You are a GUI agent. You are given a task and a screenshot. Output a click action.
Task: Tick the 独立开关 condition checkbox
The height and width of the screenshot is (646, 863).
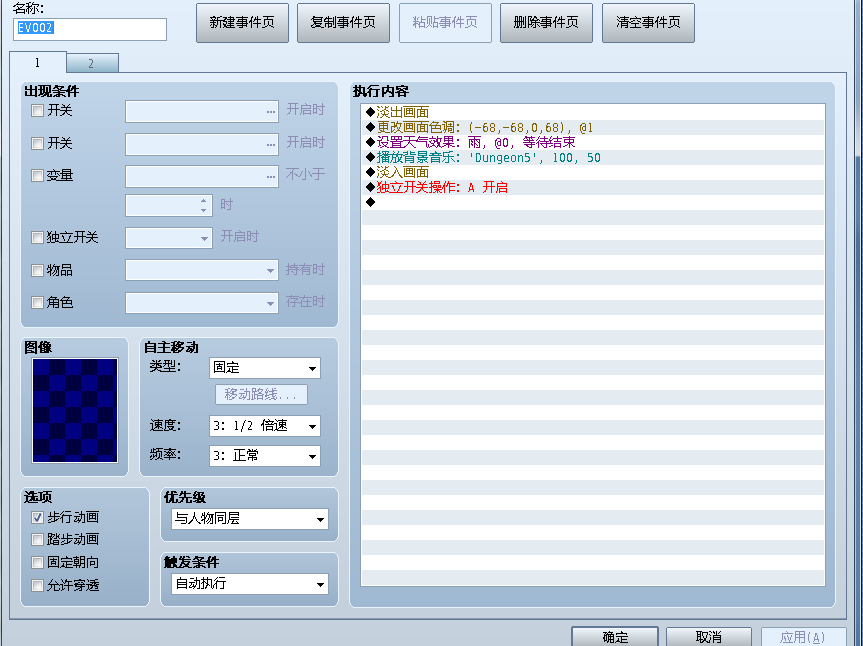[x=37, y=238]
